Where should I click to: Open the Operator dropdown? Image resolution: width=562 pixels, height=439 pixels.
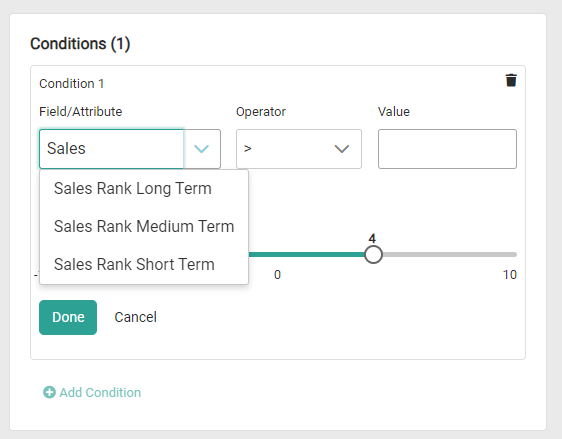[x=299, y=149]
